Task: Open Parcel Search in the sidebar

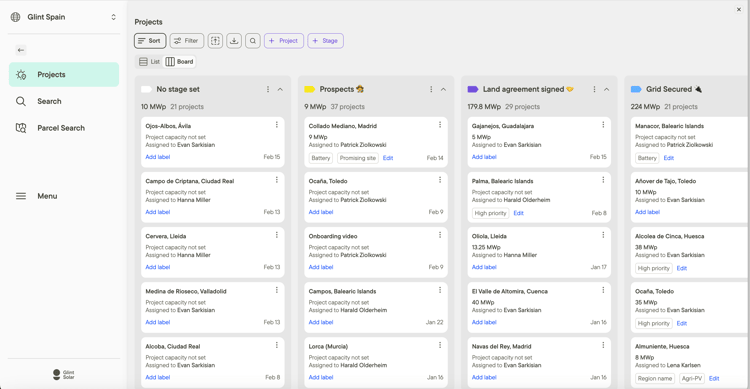Action: [64, 128]
